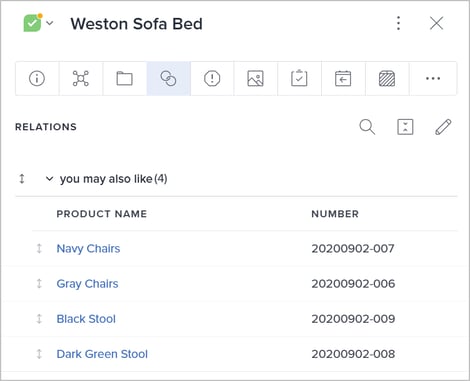
Task: Collapse the 'you may also like' group
Action: (49, 179)
